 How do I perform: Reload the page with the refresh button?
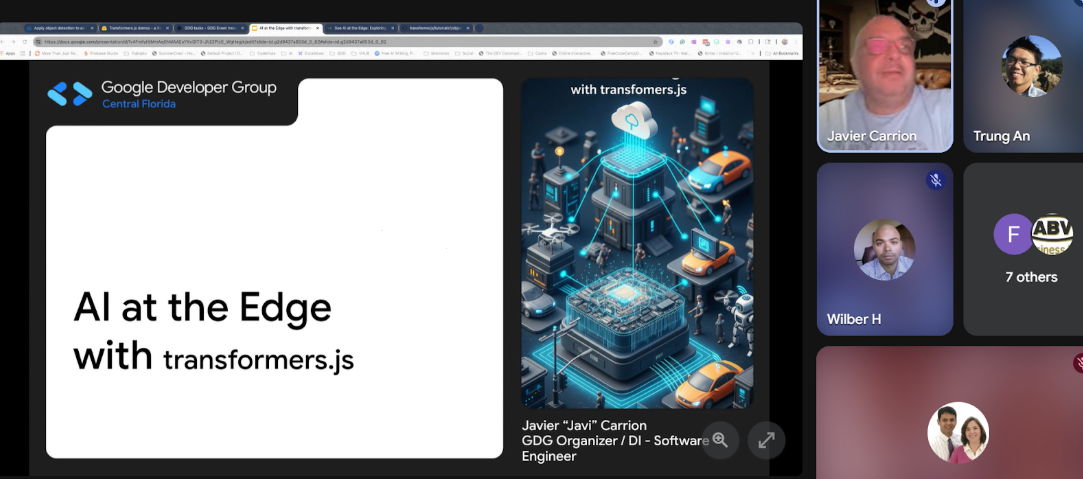[x=25, y=41]
